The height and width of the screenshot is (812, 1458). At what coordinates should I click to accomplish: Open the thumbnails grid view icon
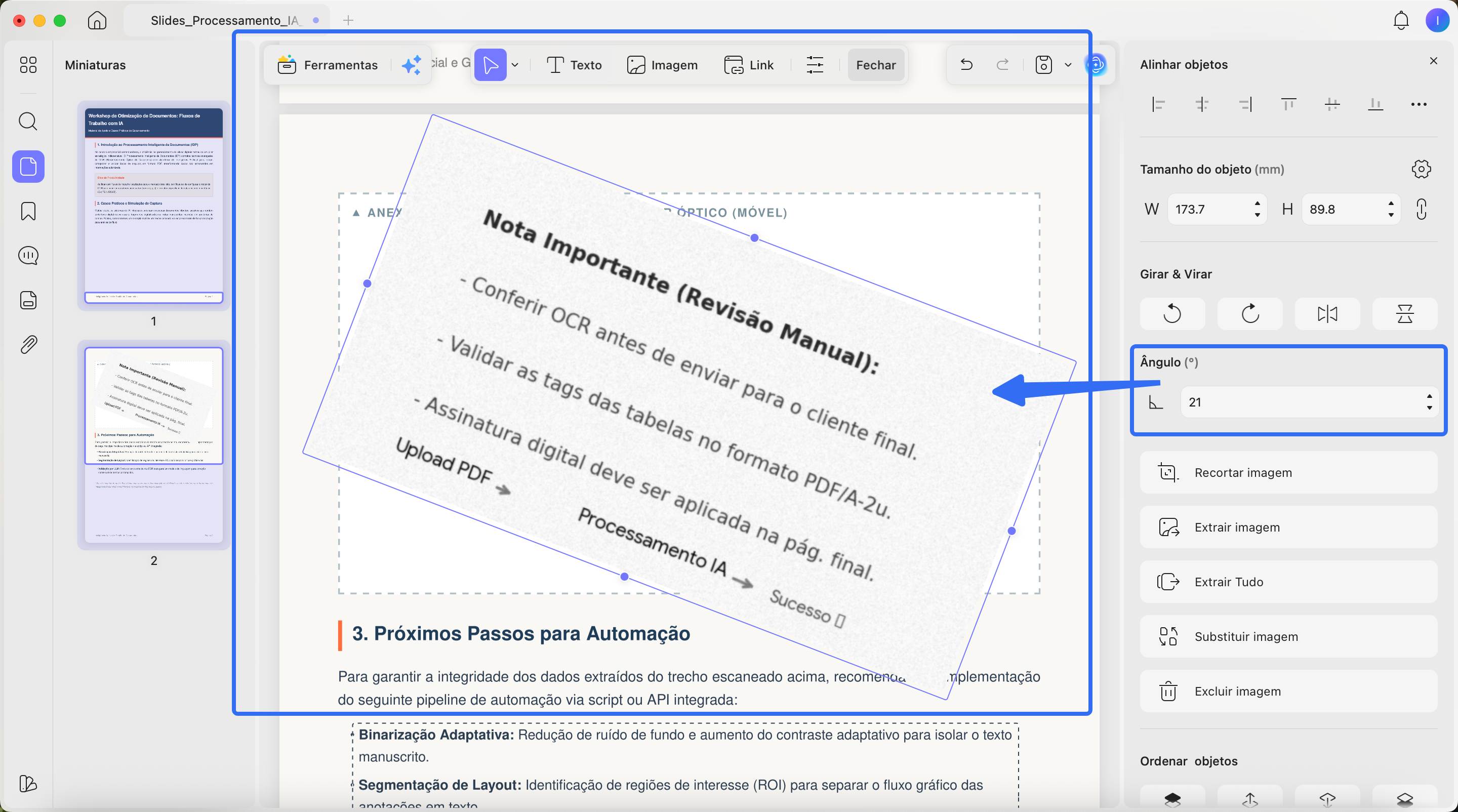click(x=28, y=65)
